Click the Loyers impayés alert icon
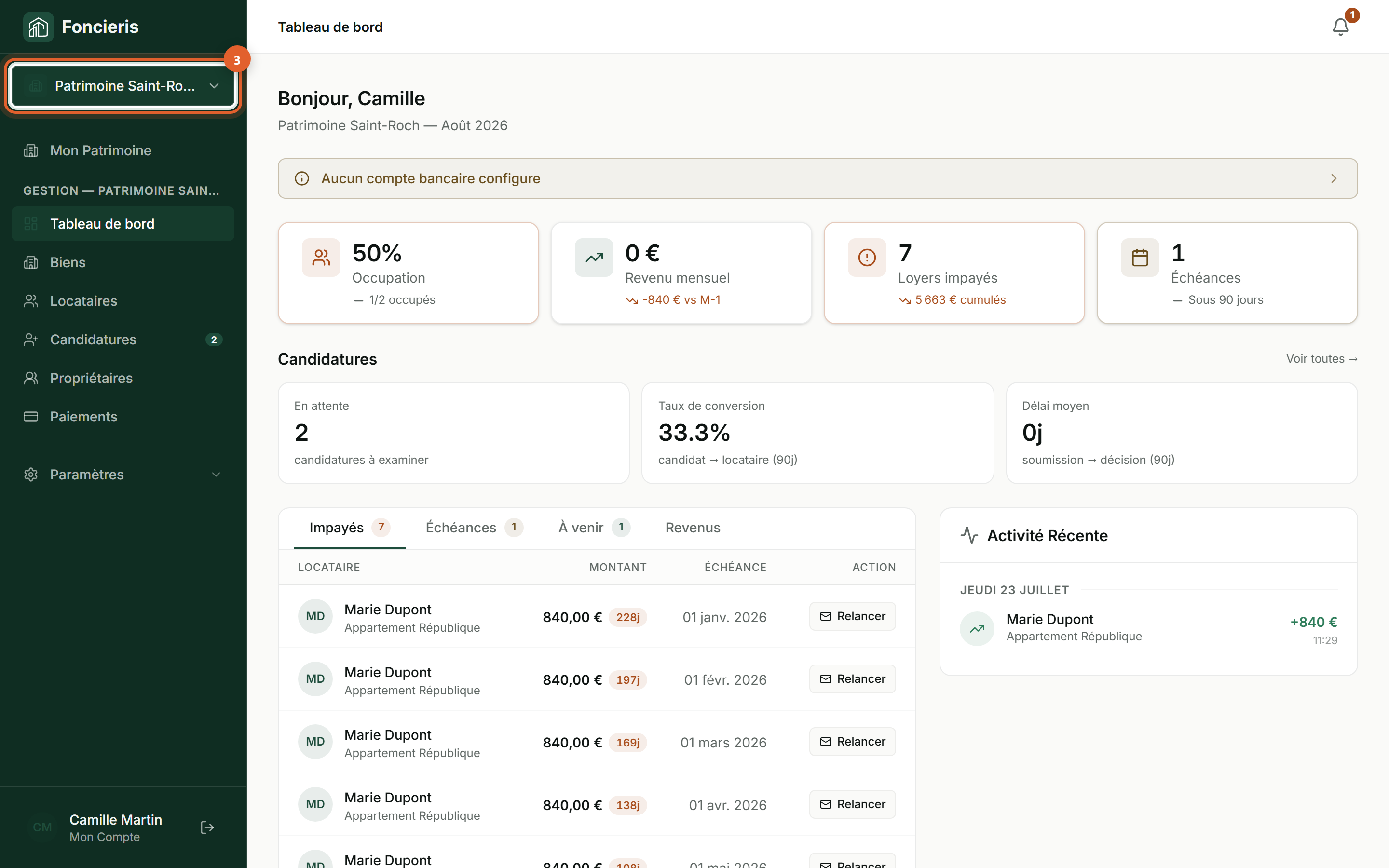1389x868 pixels. tap(867, 258)
